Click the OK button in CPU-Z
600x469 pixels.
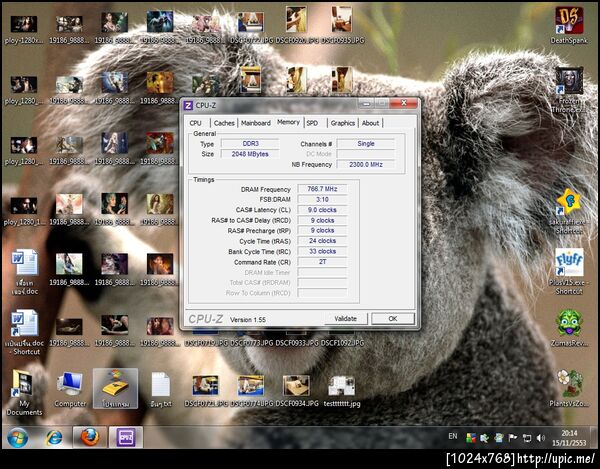click(x=393, y=319)
